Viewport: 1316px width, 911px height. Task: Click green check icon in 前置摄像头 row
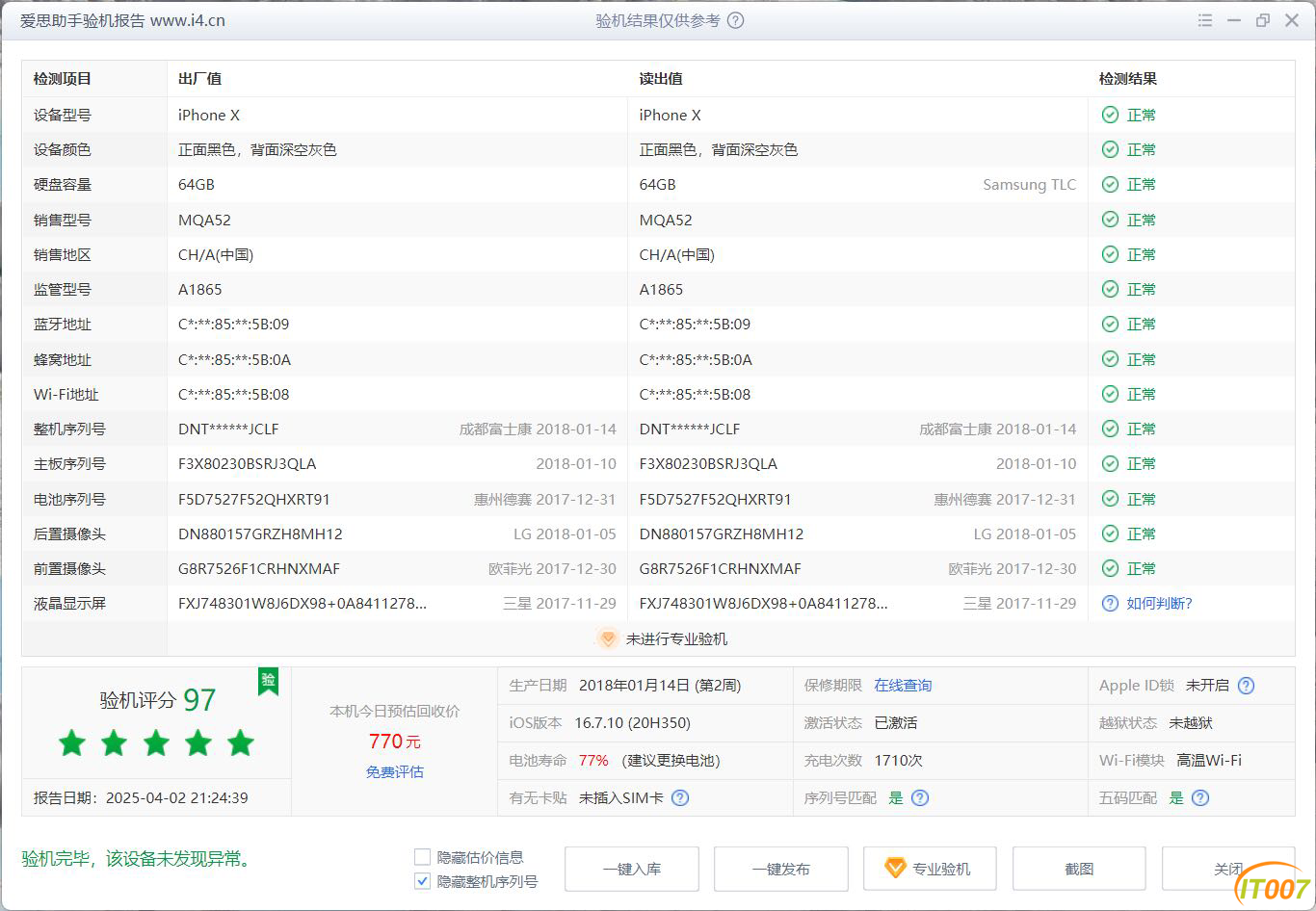(1110, 568)
